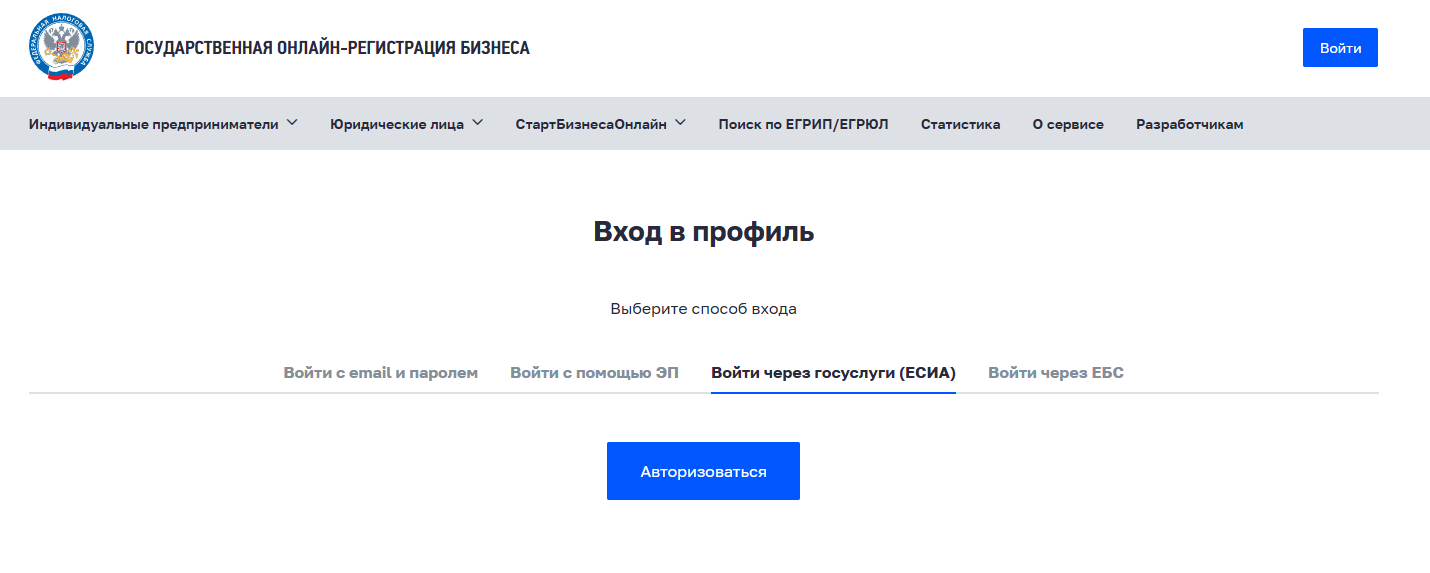
Task: Click the Federal Tax Service logo
Action: point(62,48)
